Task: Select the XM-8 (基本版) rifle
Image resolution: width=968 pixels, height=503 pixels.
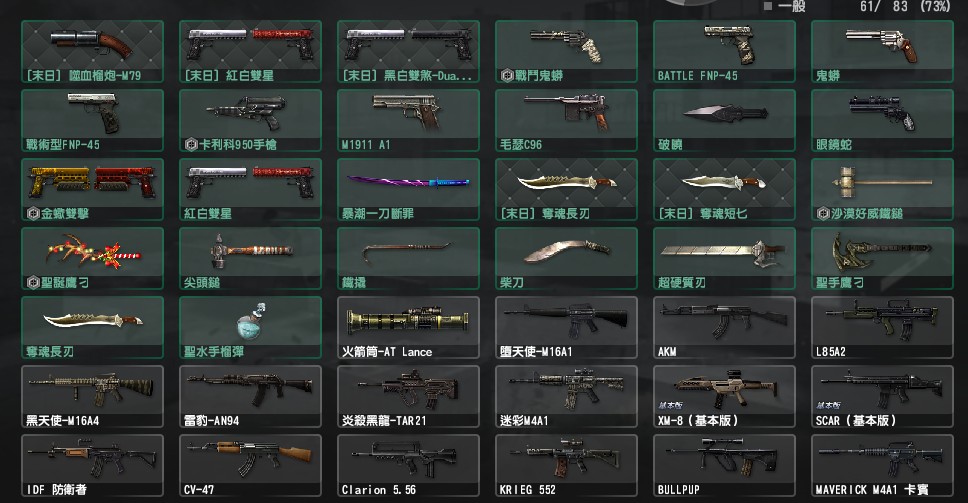Action: (724, 397)
